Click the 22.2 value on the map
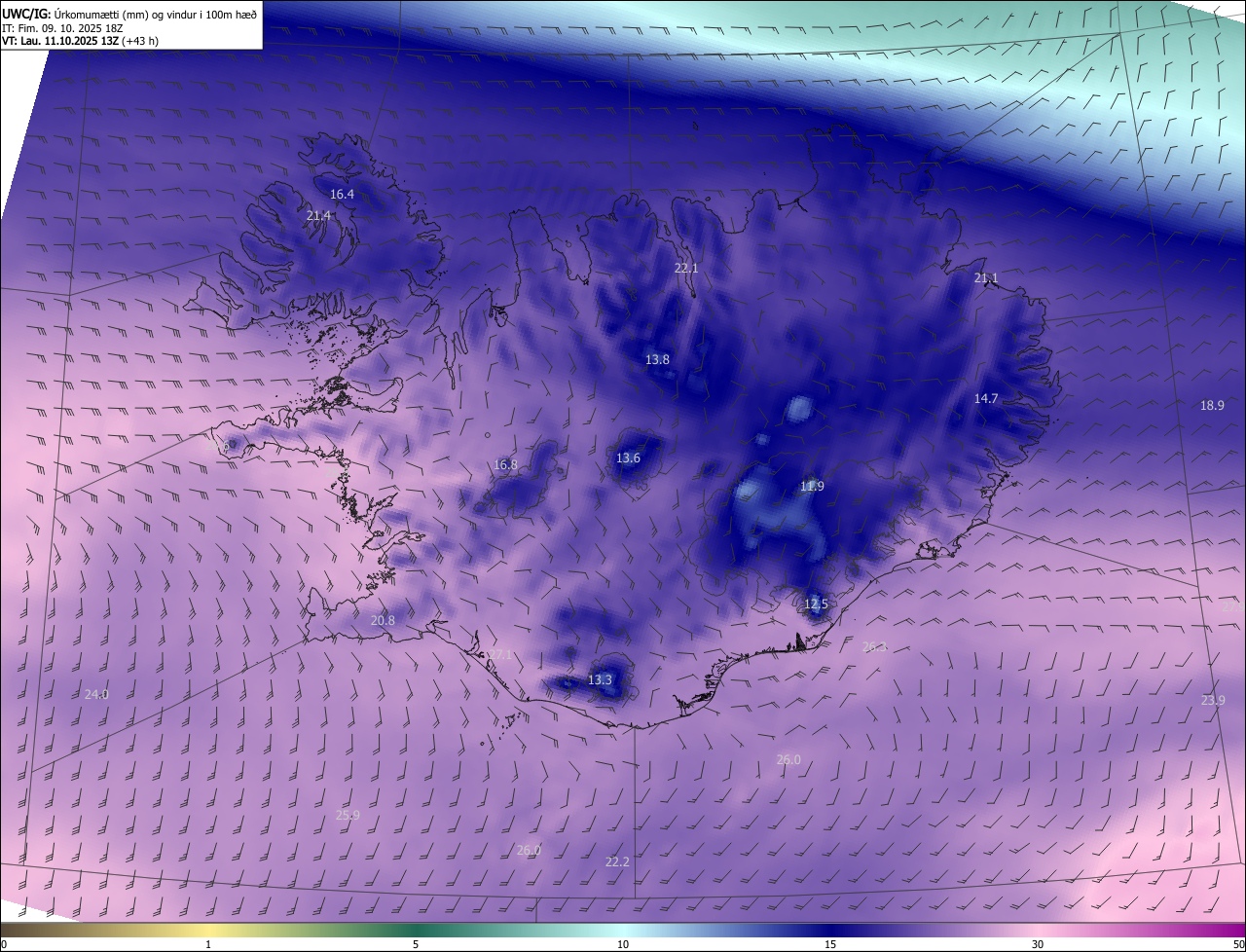1246x952 pixels. click(x=617, y=862)
